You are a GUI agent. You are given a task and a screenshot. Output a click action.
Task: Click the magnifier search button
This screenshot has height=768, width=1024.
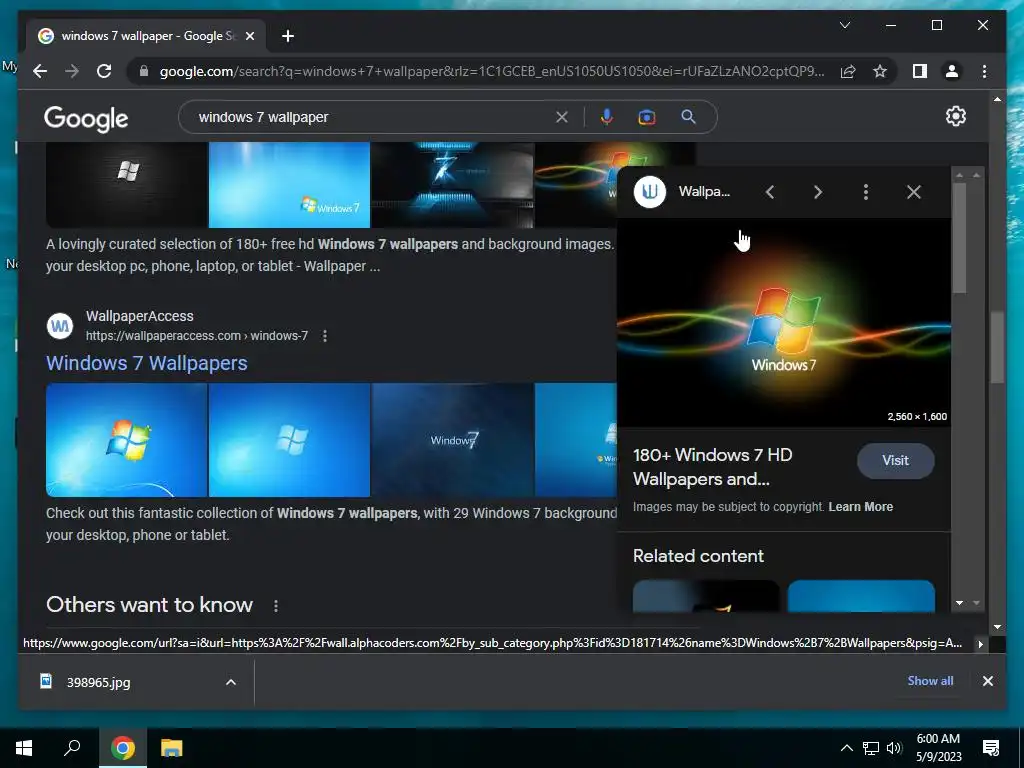tap(688, 118)
